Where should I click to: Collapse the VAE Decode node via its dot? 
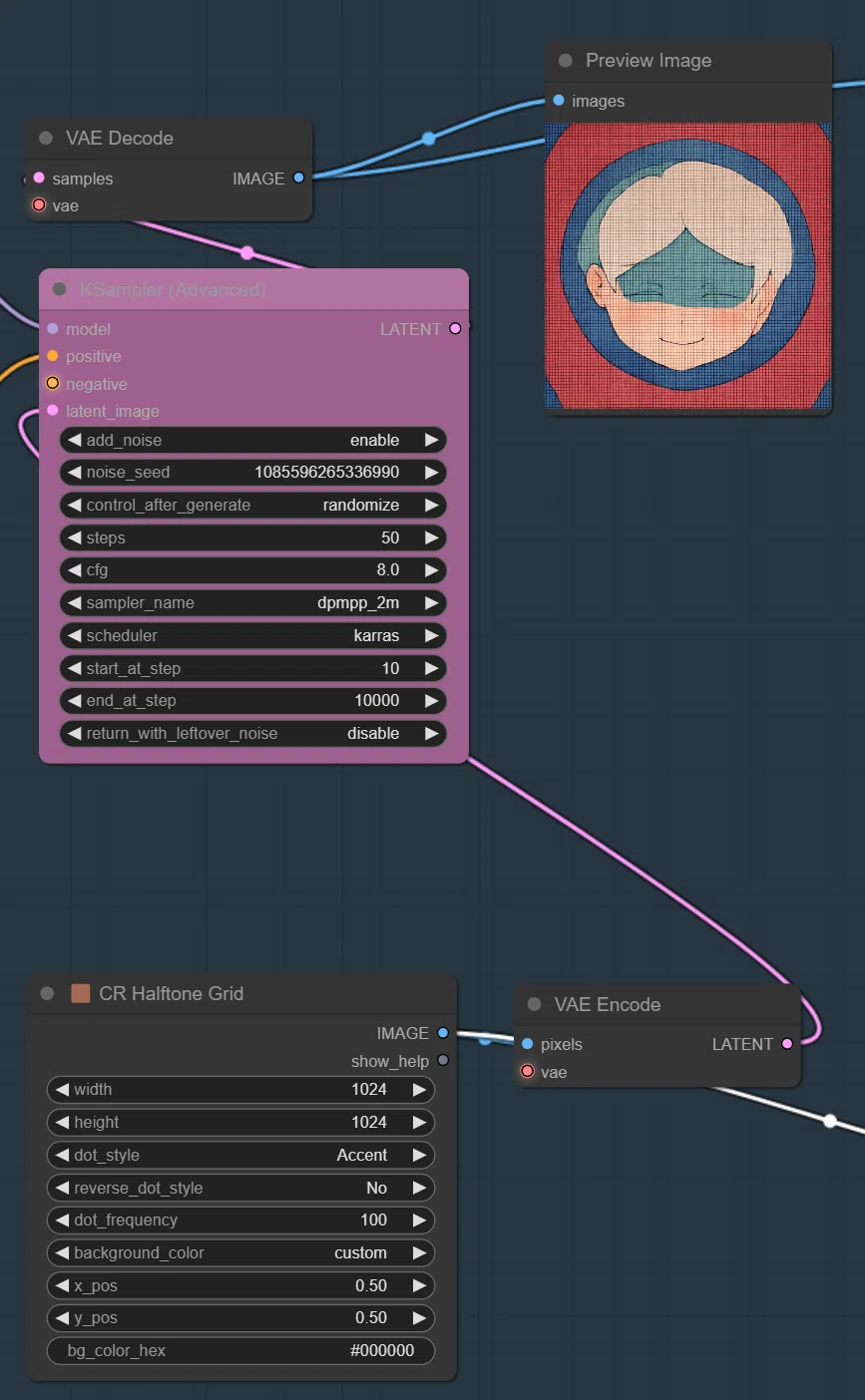[x=46, y=139]
